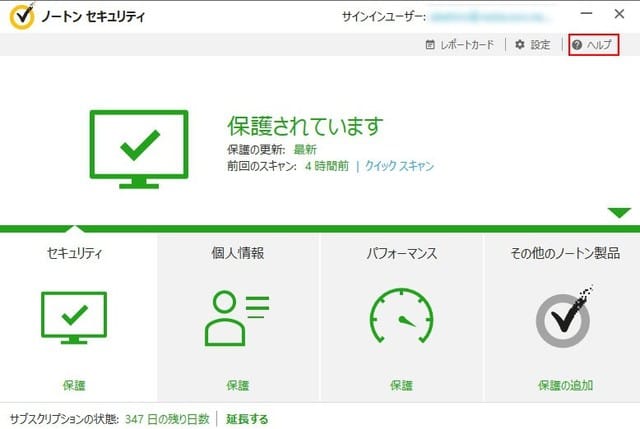Image resolution: width=640 pixels, height=429 pixels.
Task: Click the Performance speedometer gauge icon
Action: tap(400, 318)
